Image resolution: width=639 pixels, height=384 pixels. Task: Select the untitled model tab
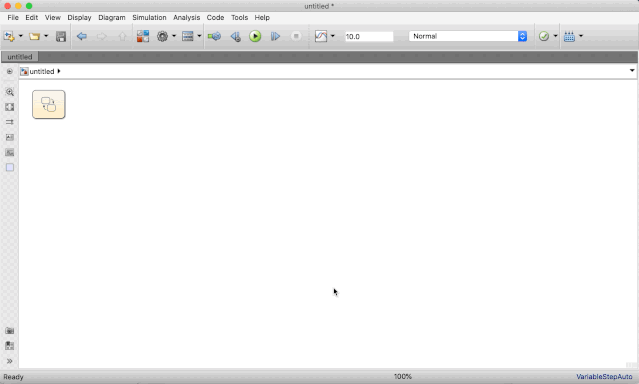[x=20, y=57]
